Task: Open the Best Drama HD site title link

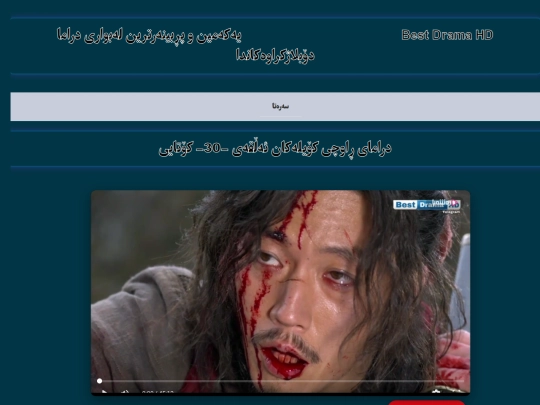Action: (x=447, y=35)
